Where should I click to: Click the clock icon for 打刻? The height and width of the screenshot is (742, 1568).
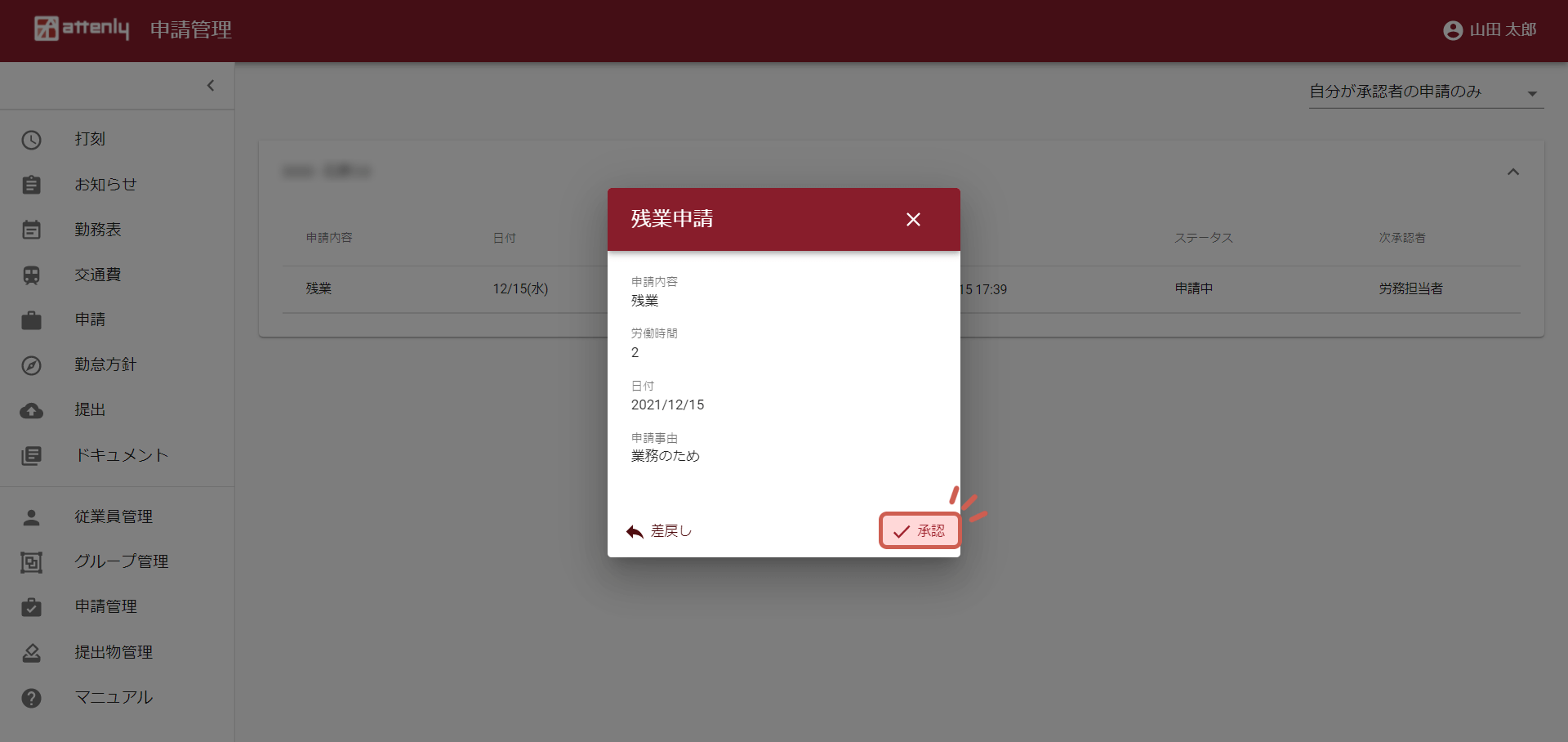pos(31,140)
